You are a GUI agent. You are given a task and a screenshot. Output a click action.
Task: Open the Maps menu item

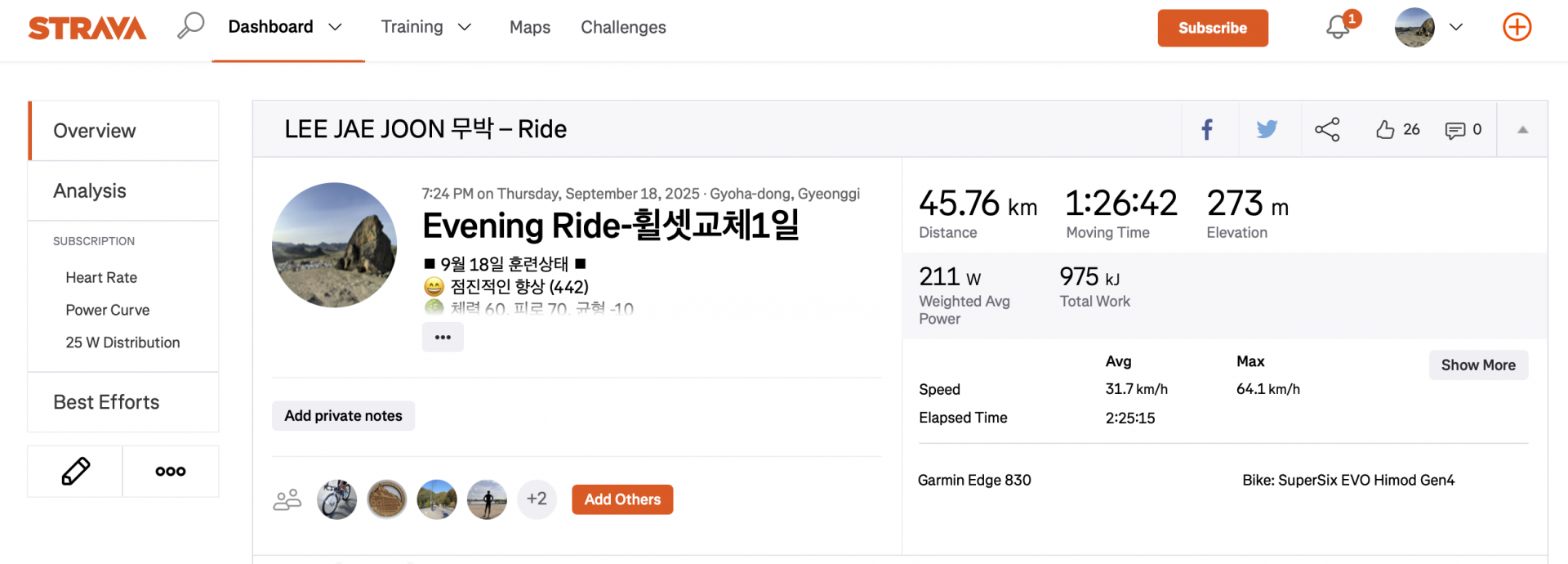(x=530, y=27)
